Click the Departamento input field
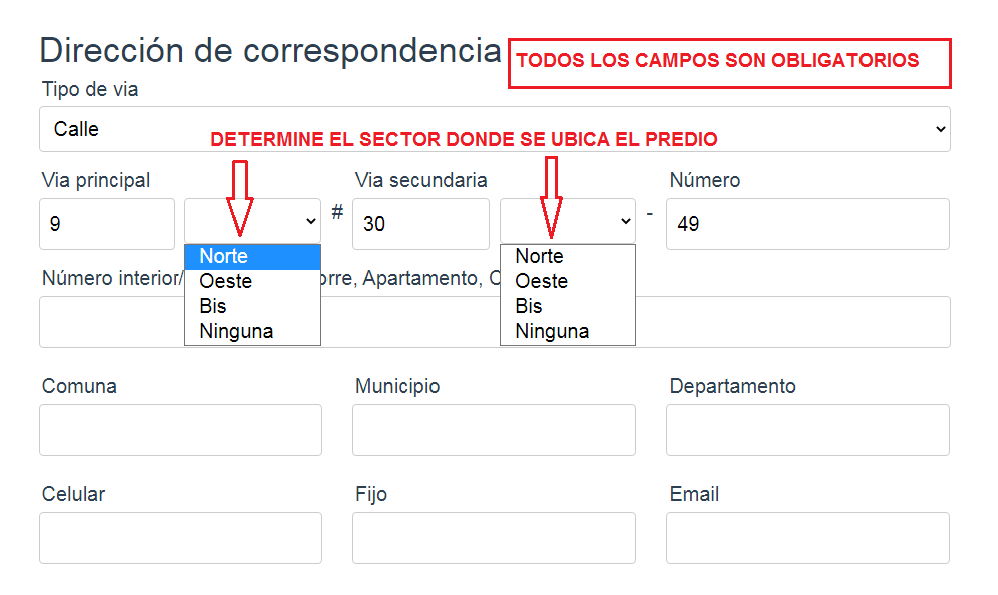The height and width of the screenshot is (595, 998). (807, 430)
